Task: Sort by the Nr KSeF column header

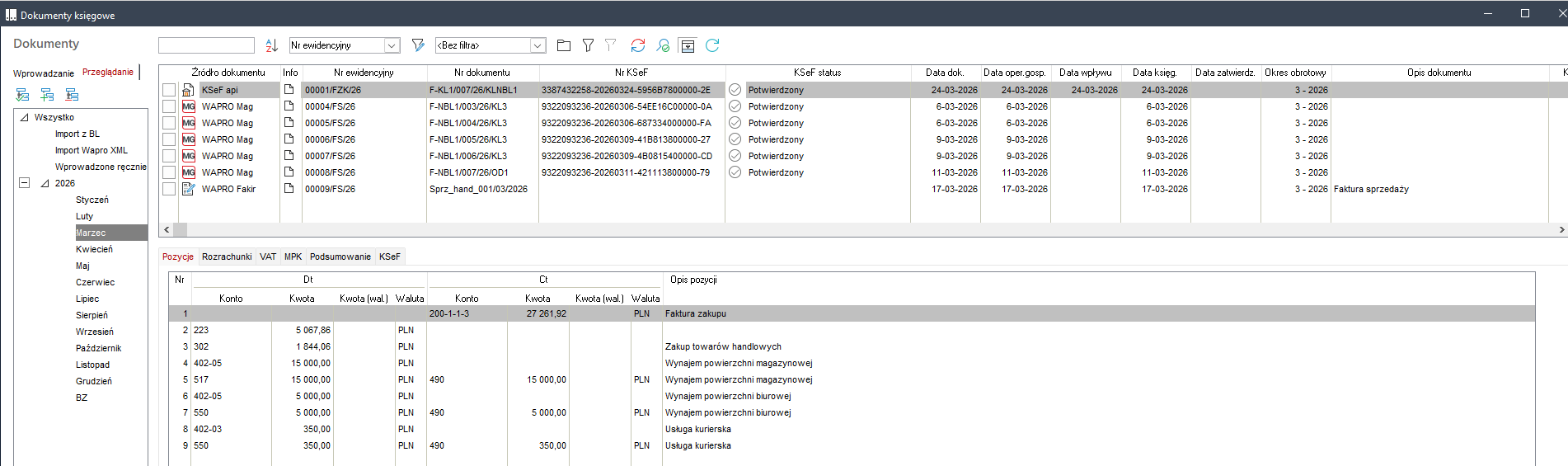Action: 631,73
